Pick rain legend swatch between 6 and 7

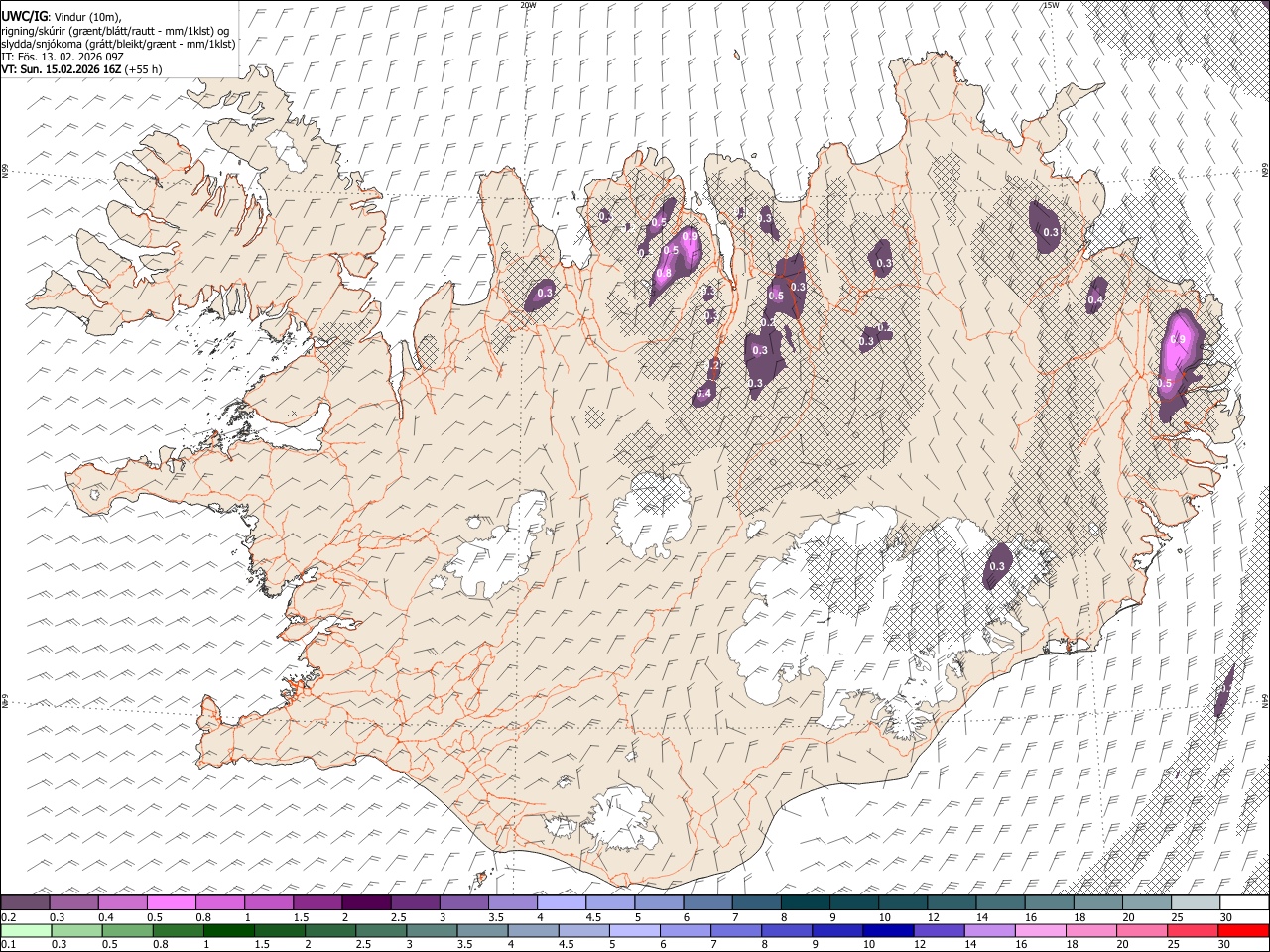[685, 931]
